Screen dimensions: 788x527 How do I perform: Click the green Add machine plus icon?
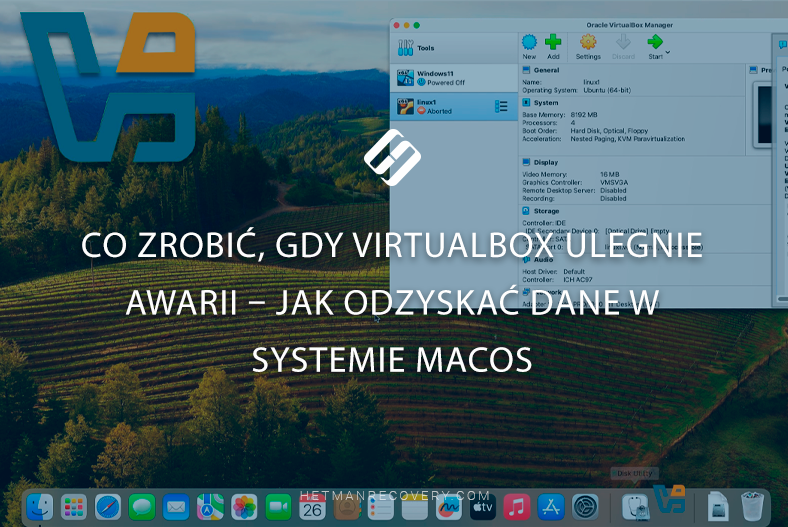click(553, 42)
